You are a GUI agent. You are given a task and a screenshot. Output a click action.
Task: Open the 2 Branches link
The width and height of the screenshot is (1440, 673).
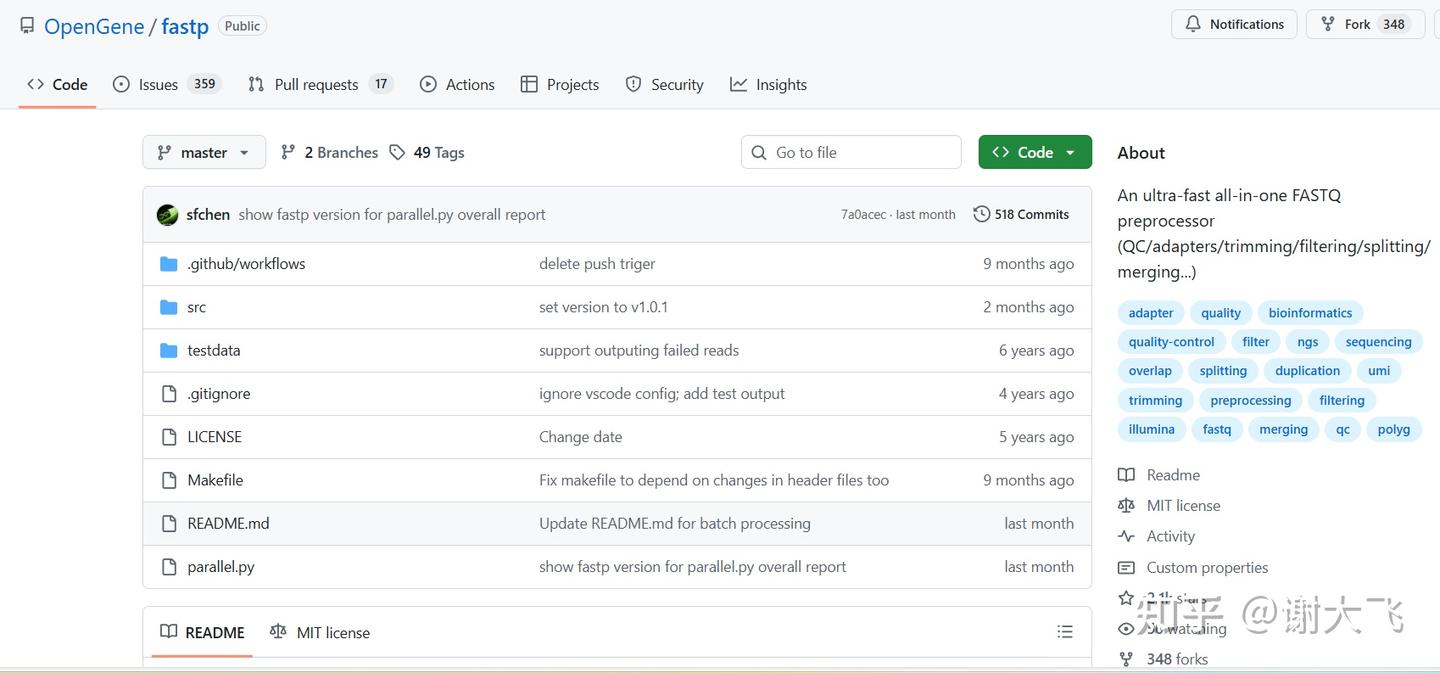329,152
